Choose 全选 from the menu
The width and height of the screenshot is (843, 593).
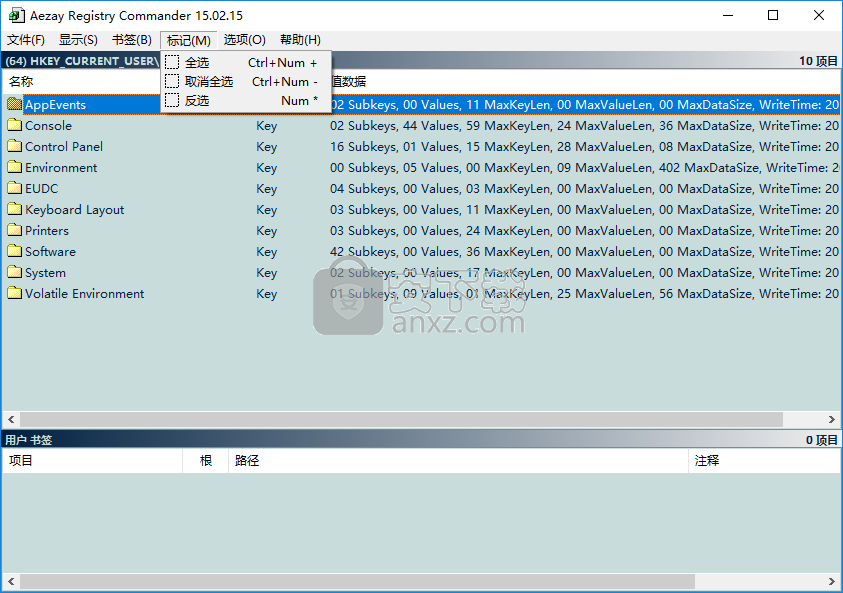click(246, 62)
